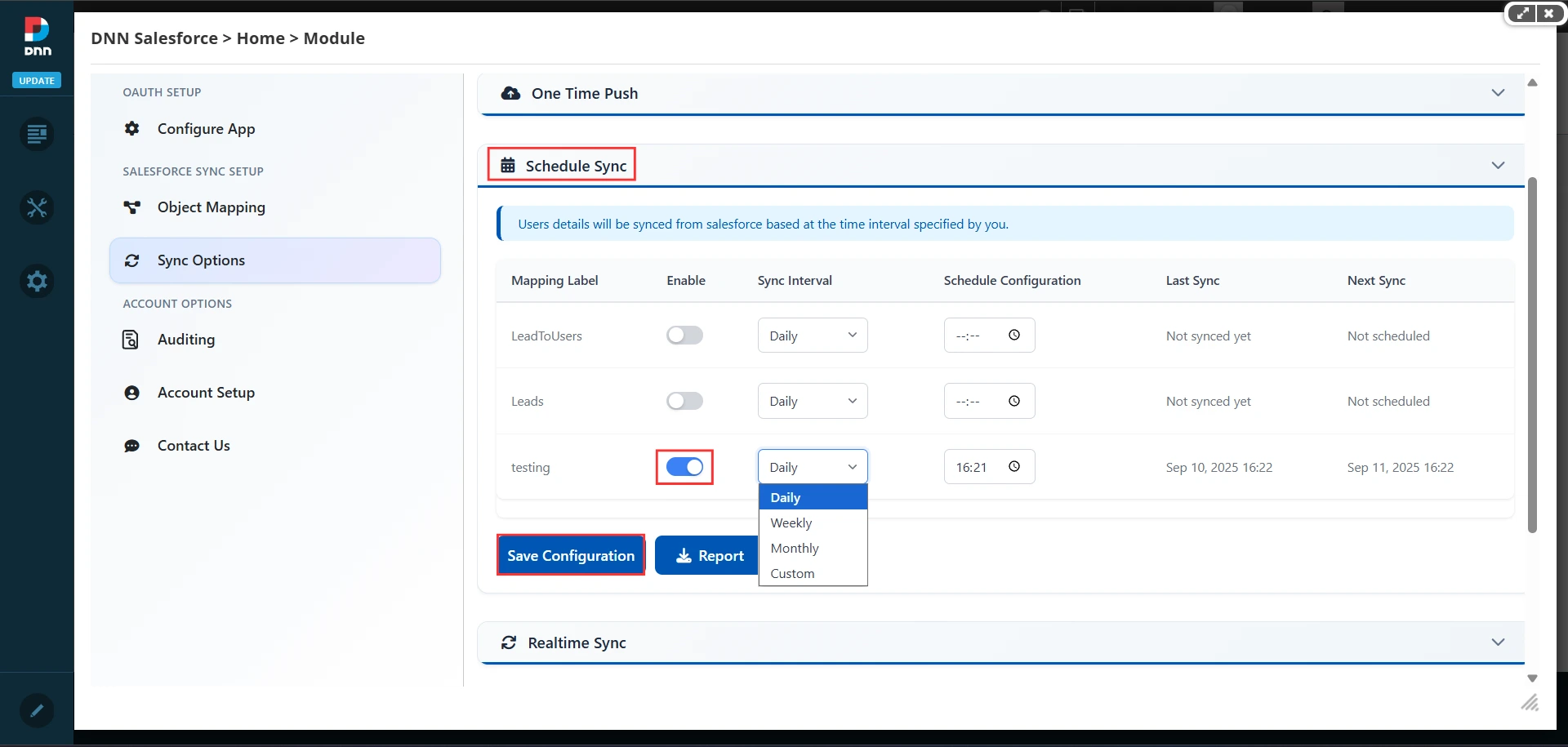Image resolution: width=1568 pixels, height=747 pixels.
Task: Select Daily from the interval list
Action: tap(813, 497)
